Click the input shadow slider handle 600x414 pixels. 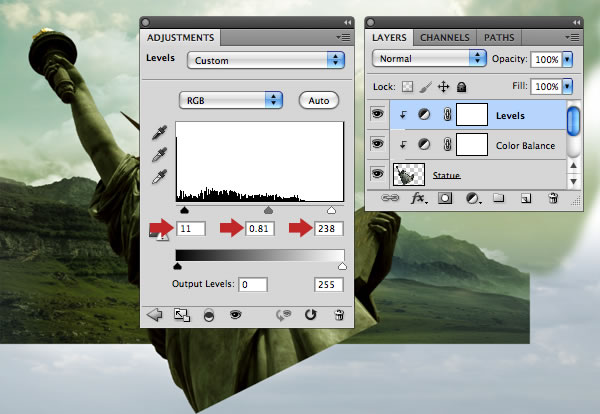[x=184, y=210]
